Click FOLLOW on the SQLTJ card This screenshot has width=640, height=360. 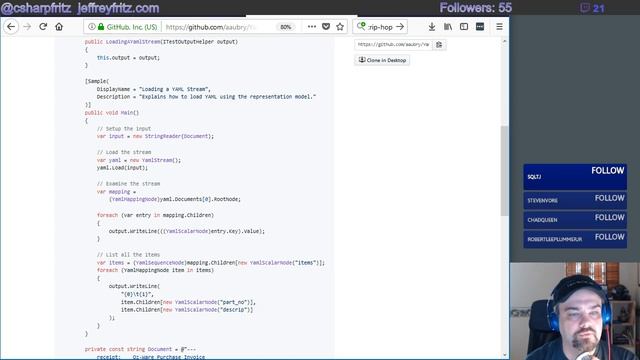coord(608,171)
